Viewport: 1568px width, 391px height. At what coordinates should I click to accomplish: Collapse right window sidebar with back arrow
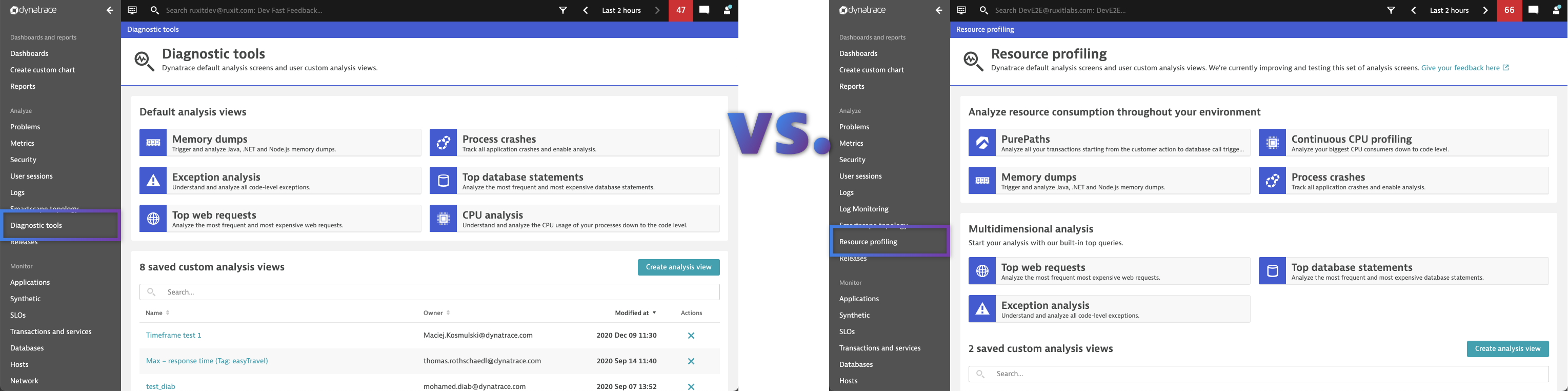[x=939, y=10]
